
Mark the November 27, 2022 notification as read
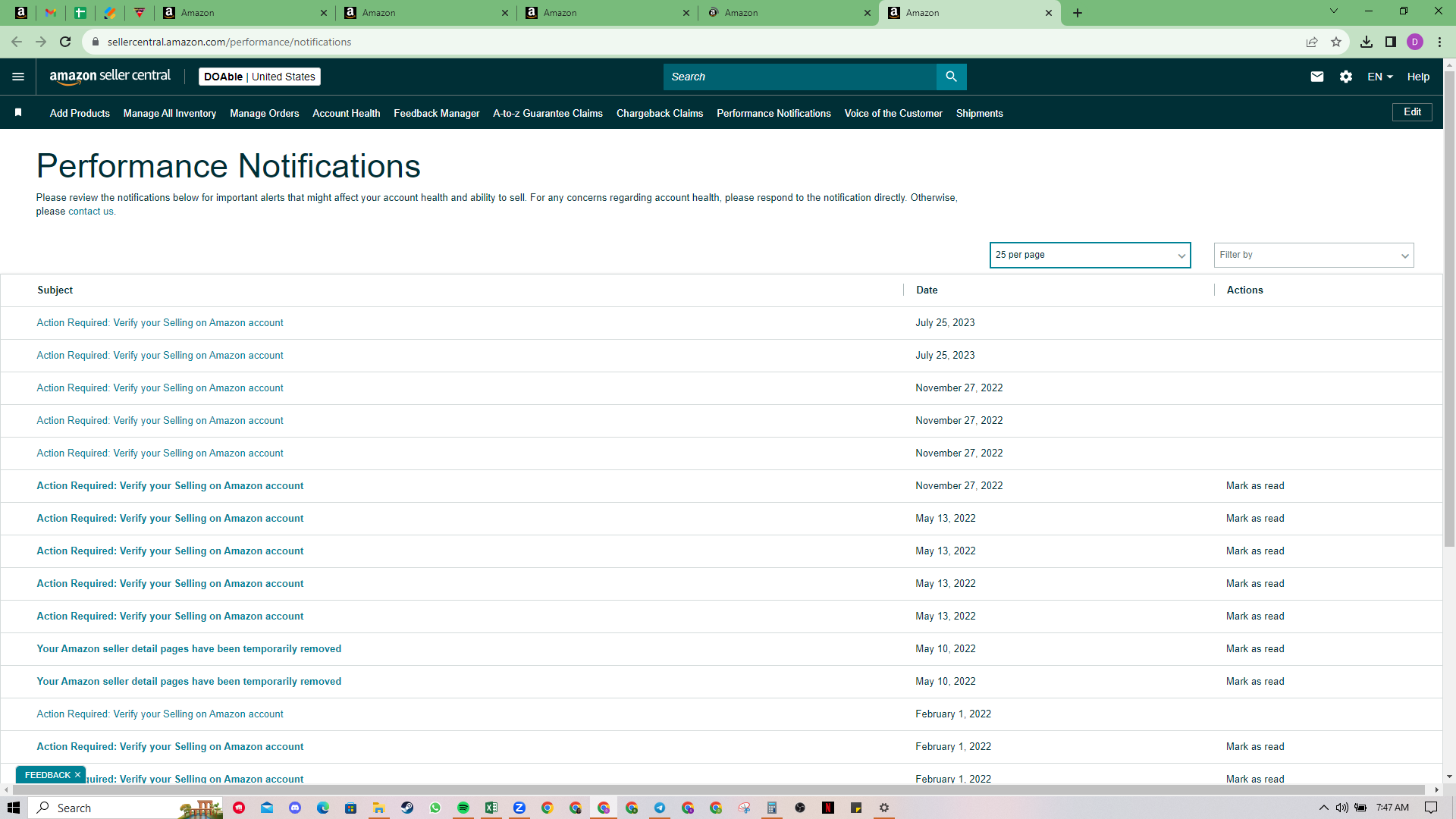[x=1255, y=486]
